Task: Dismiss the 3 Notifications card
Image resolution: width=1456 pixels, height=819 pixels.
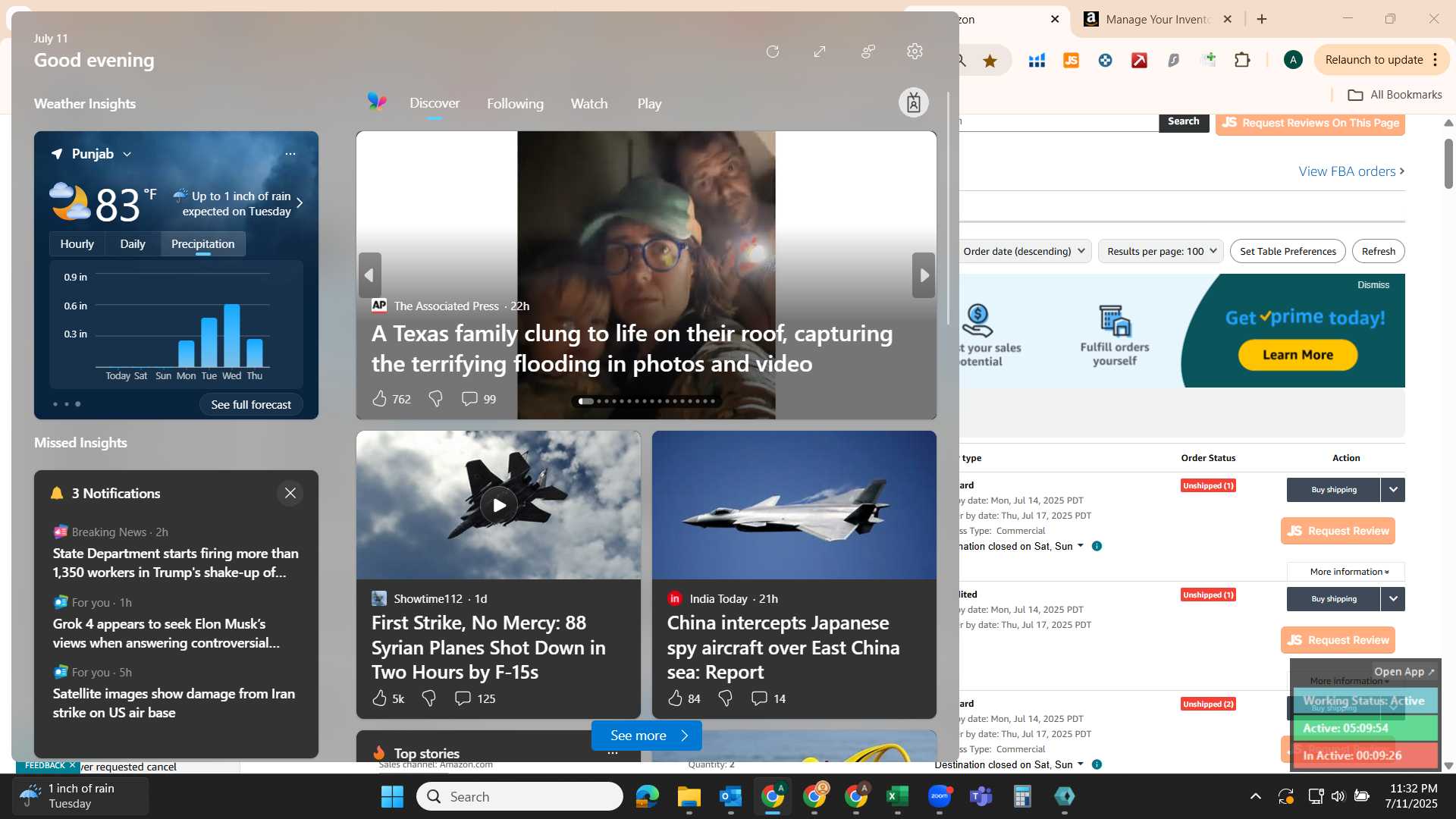Action: pos(290,494)
